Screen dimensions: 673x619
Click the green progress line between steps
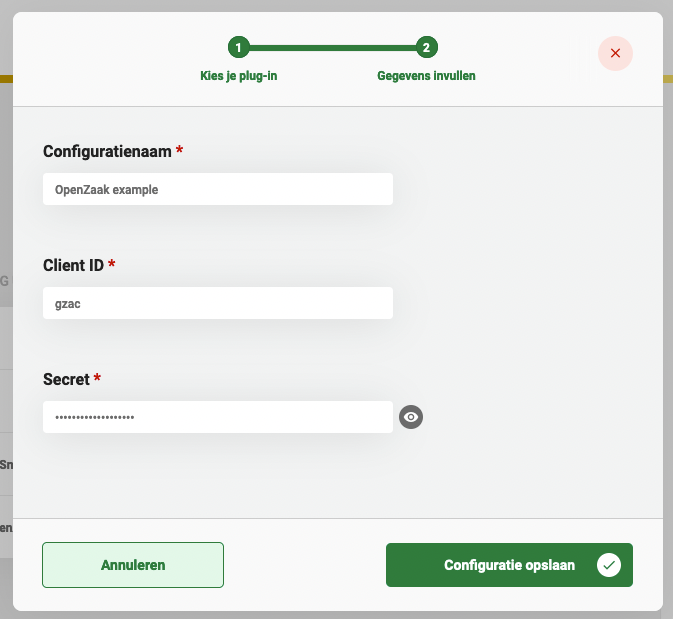click(x=332, y=47)
